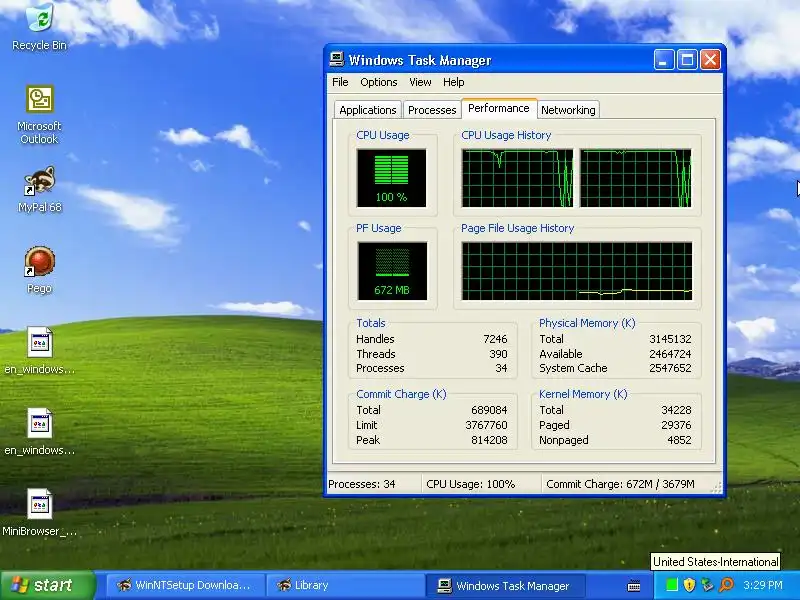Click the System Cache value 2547652
Screen dimensions: 800x600
[670, 368]
